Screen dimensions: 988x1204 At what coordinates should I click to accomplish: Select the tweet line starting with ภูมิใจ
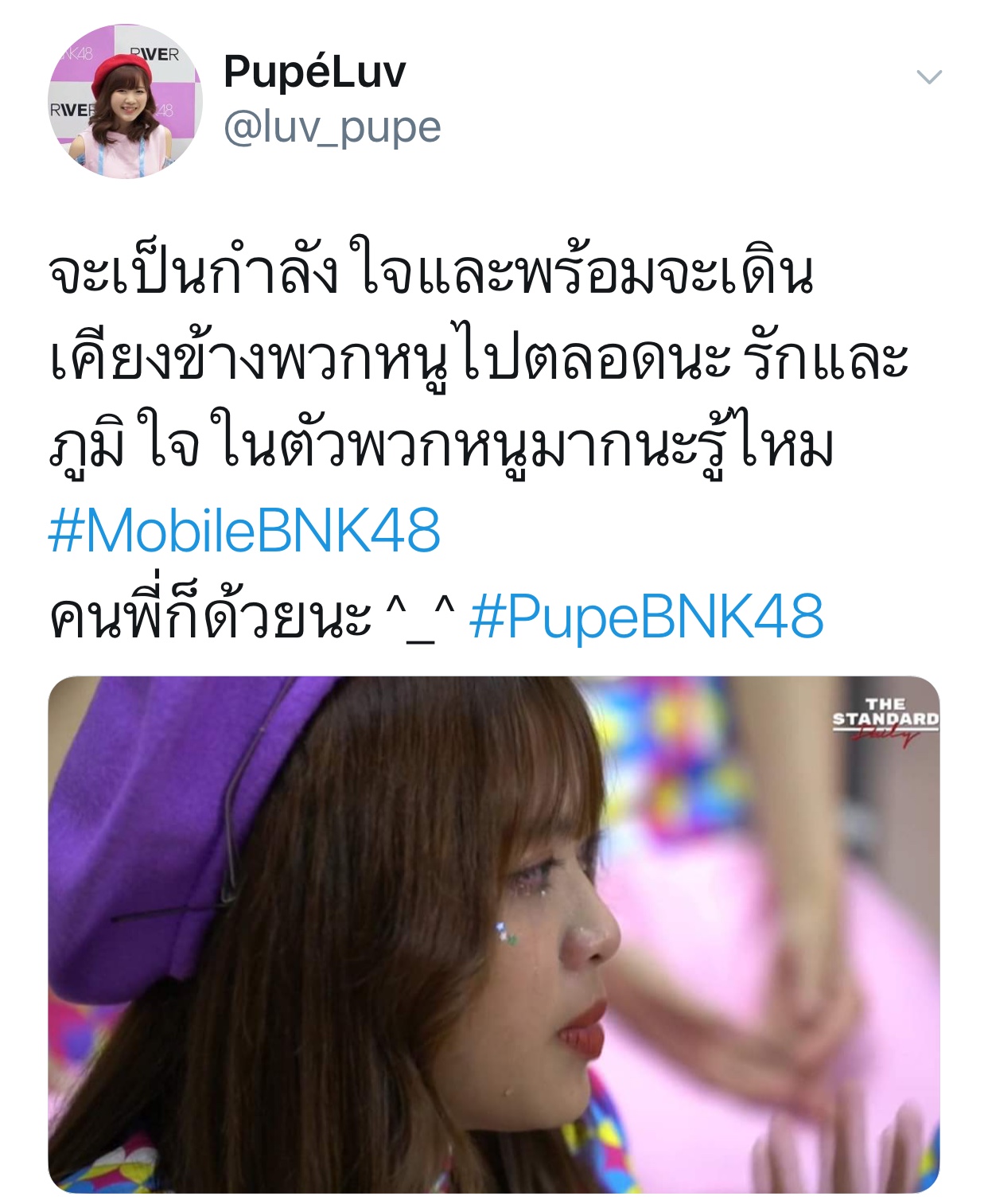point(441,446)
